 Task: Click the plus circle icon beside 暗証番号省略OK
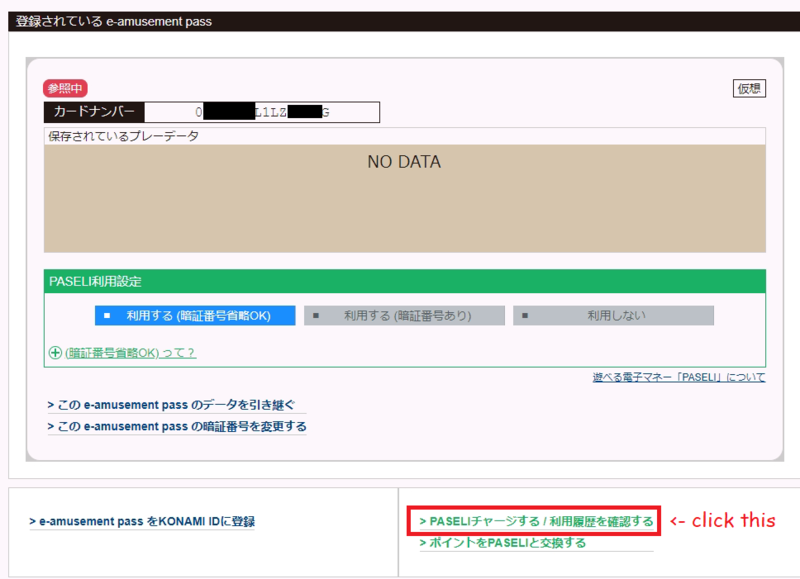coord(55,352)
